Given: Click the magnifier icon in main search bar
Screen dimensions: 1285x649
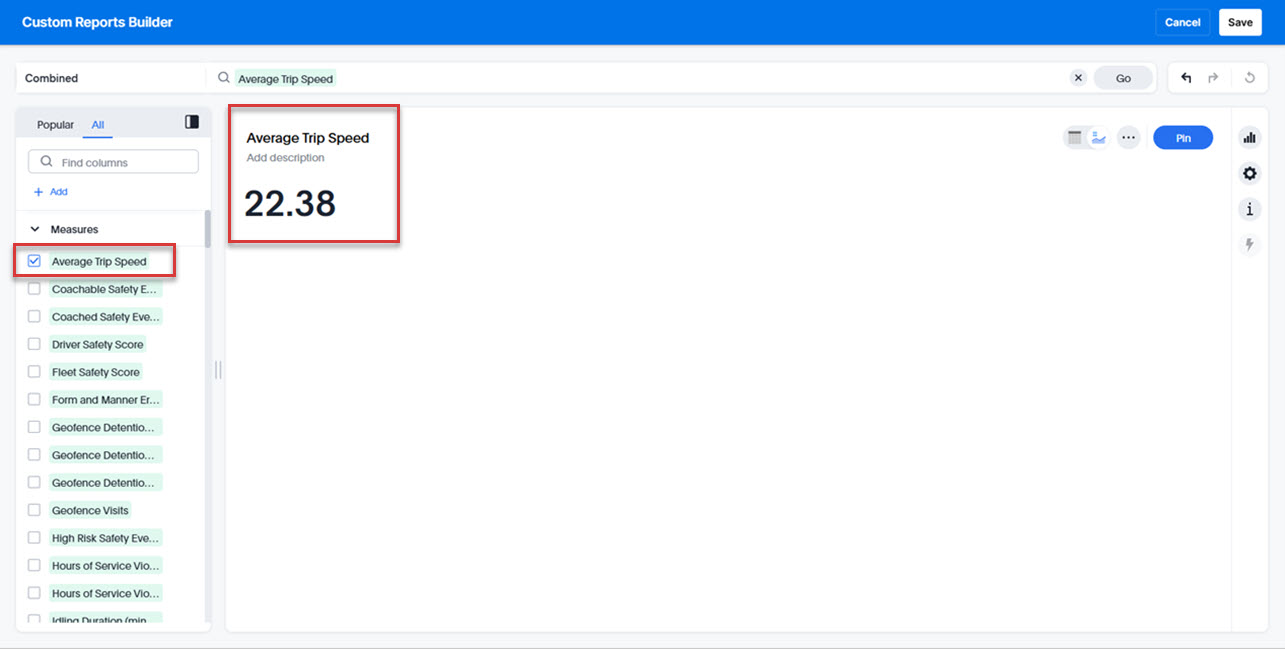Looking at the screenshot, I should pyautogui.click(x=224, y=78).
